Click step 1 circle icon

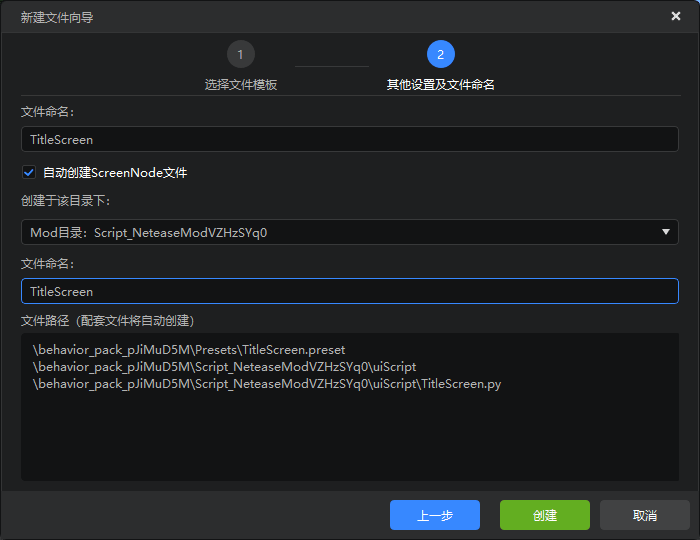tap(241, 54)
